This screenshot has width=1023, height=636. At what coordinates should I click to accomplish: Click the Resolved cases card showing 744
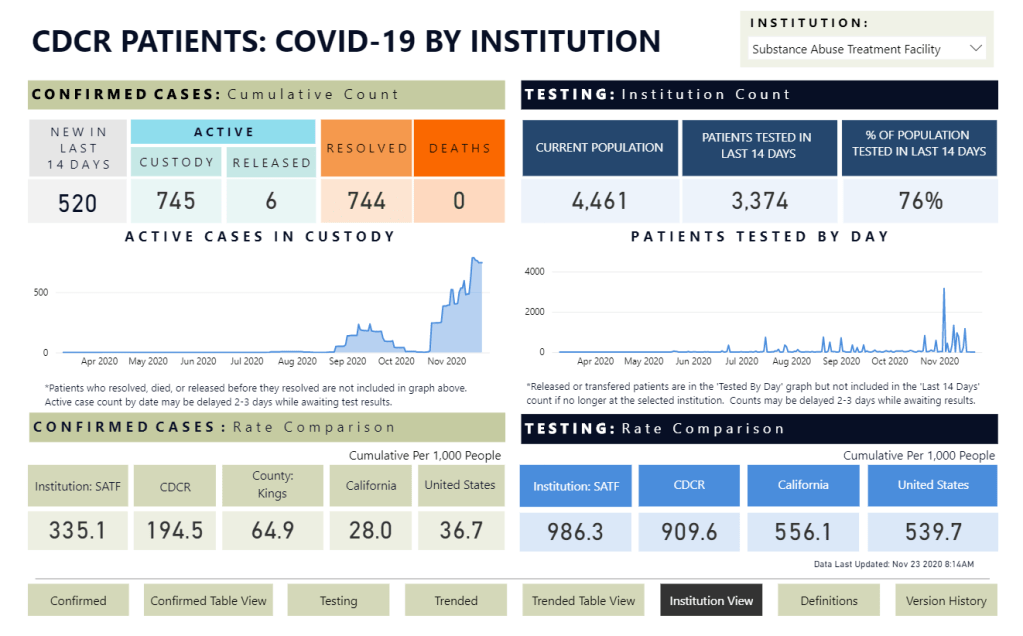coord(366,201)
